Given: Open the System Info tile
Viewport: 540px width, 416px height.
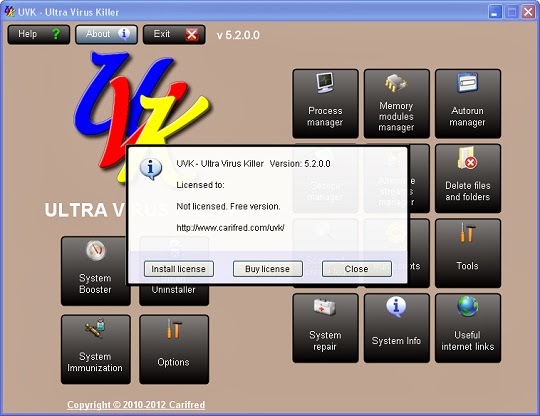Looking at the screenshot, I should click(x=396, y=328).
